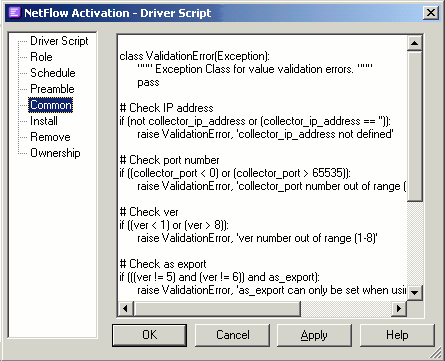Click the 'class ValidationError(Exception):' line
The width and height of the screenshot is (445, 361).
(x=195, y=56)
